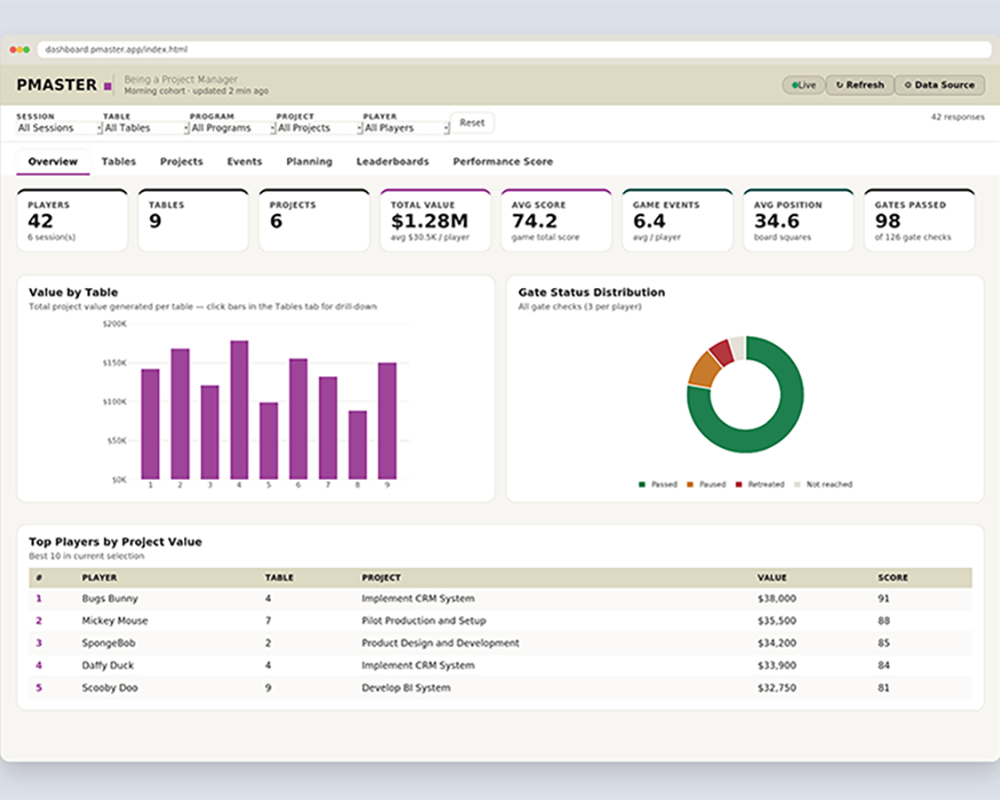Open the All Programs dropdown
Image resolution: width=1000 pixels, height=800 pixels.
pyautogui.click(x=232, y=128)
